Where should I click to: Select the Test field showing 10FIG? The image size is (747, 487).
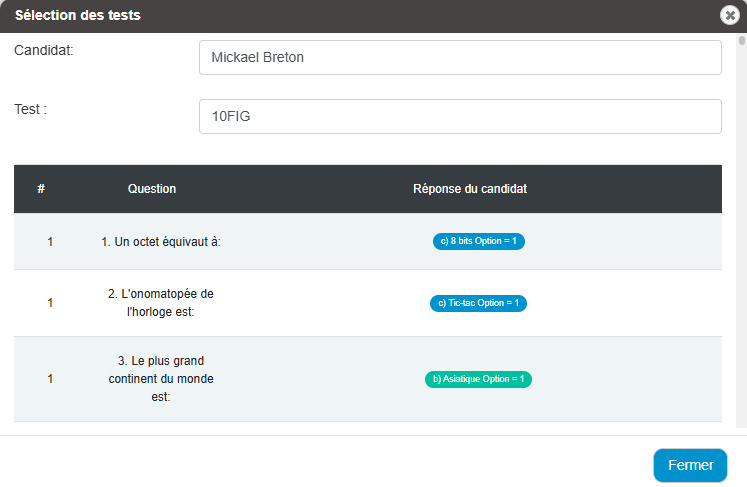pos(460,117)
